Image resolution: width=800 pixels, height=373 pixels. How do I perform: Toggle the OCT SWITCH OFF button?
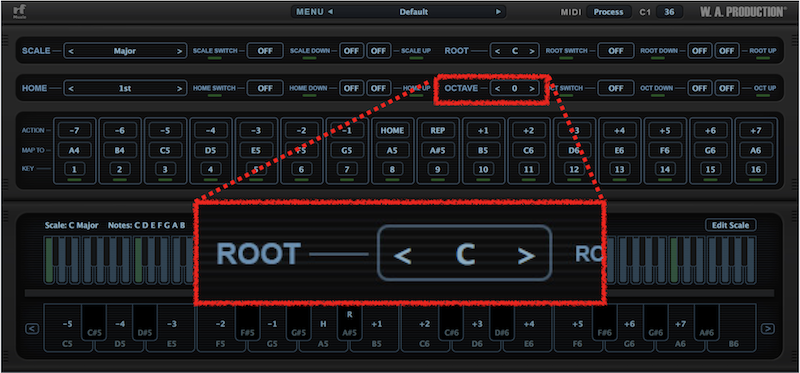616,88
